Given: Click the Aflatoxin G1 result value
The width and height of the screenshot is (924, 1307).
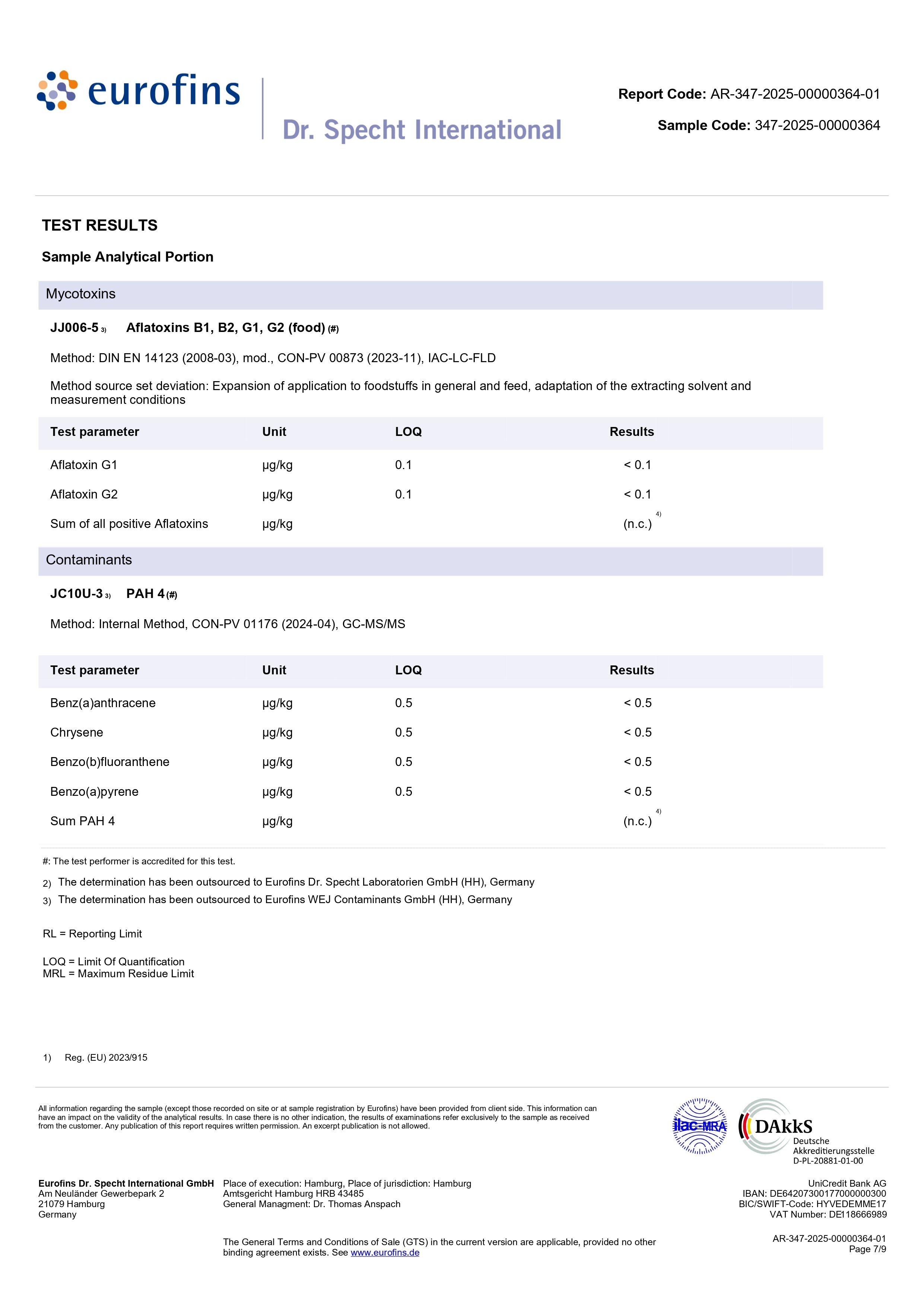Looking at the screenshot, I should (x=637, y=465).
